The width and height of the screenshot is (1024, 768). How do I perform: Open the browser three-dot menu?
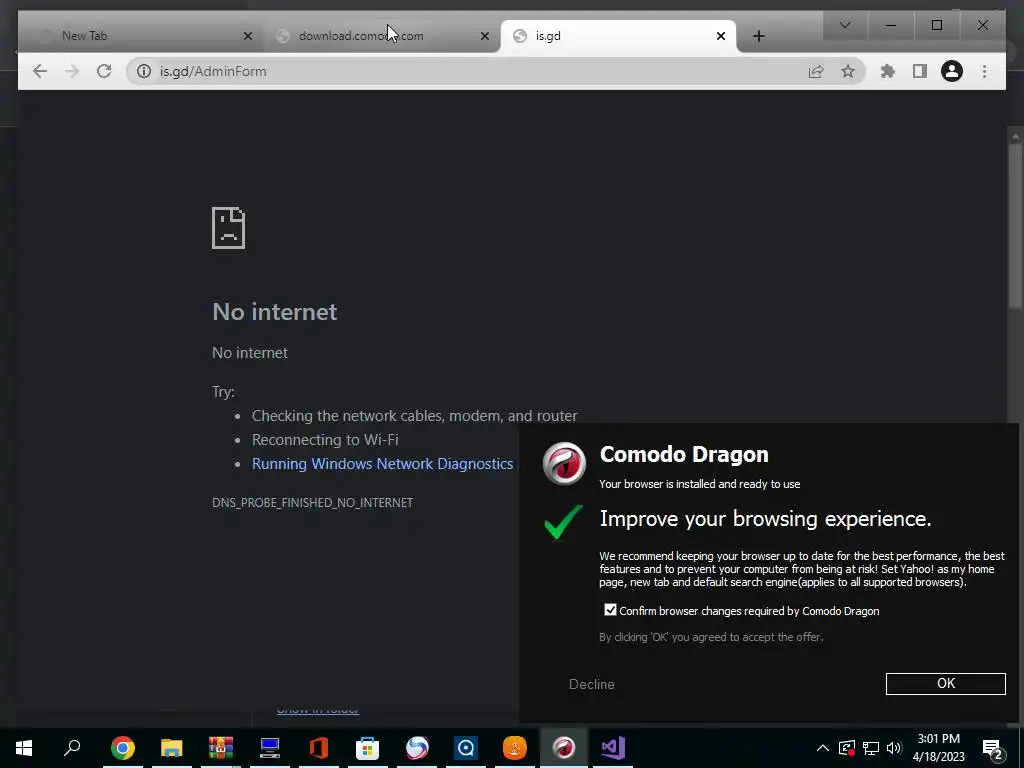[984, 71]
